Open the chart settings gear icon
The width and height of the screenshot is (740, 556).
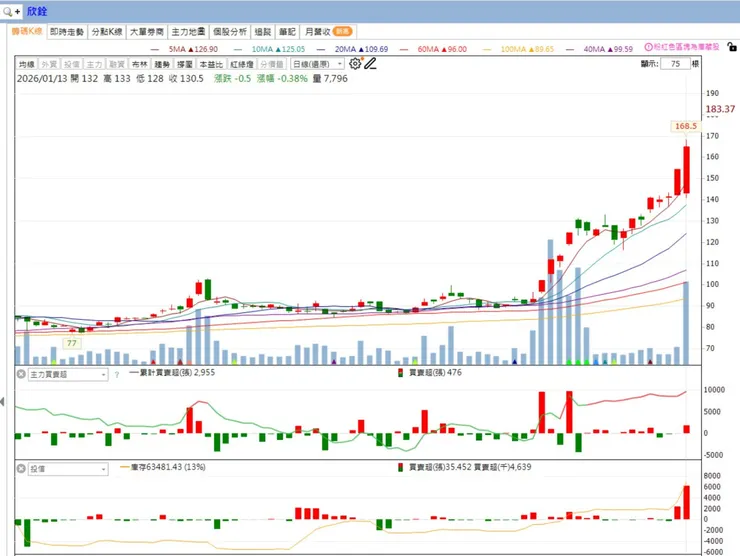[355, 64]
